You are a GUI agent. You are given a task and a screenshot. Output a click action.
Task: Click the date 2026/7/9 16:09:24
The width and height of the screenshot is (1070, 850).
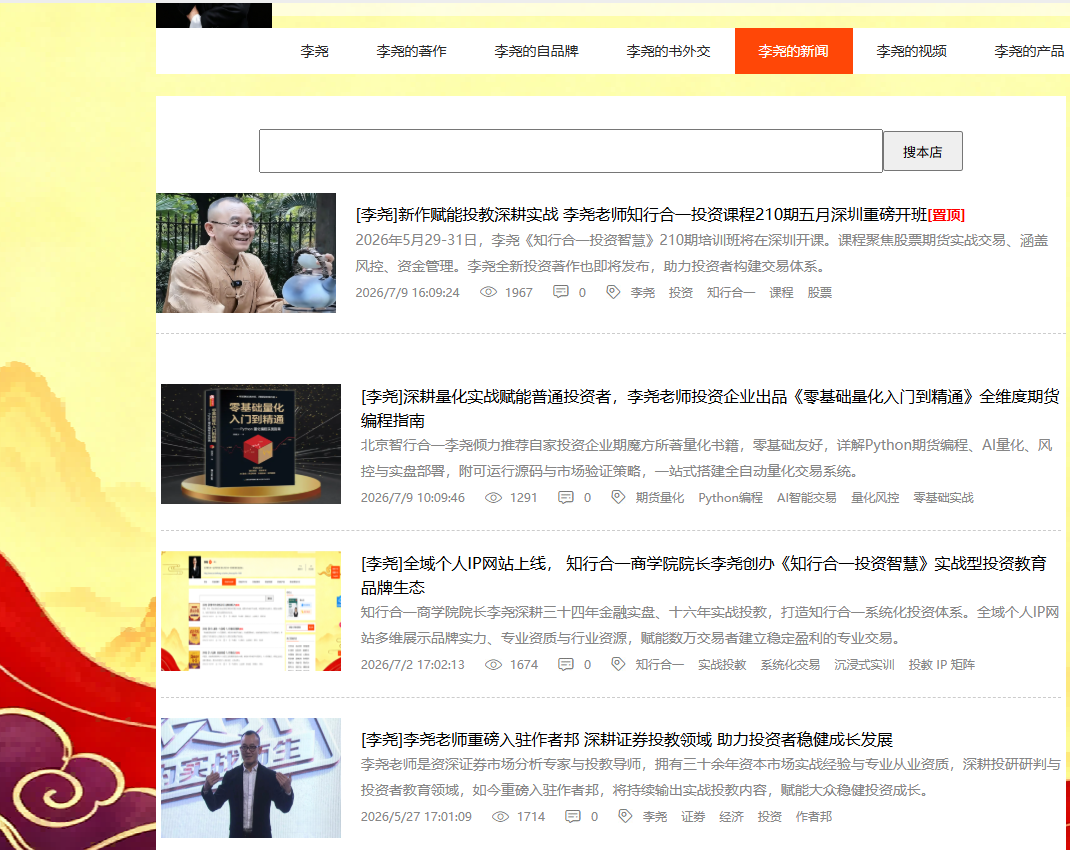tap(407, 293)
